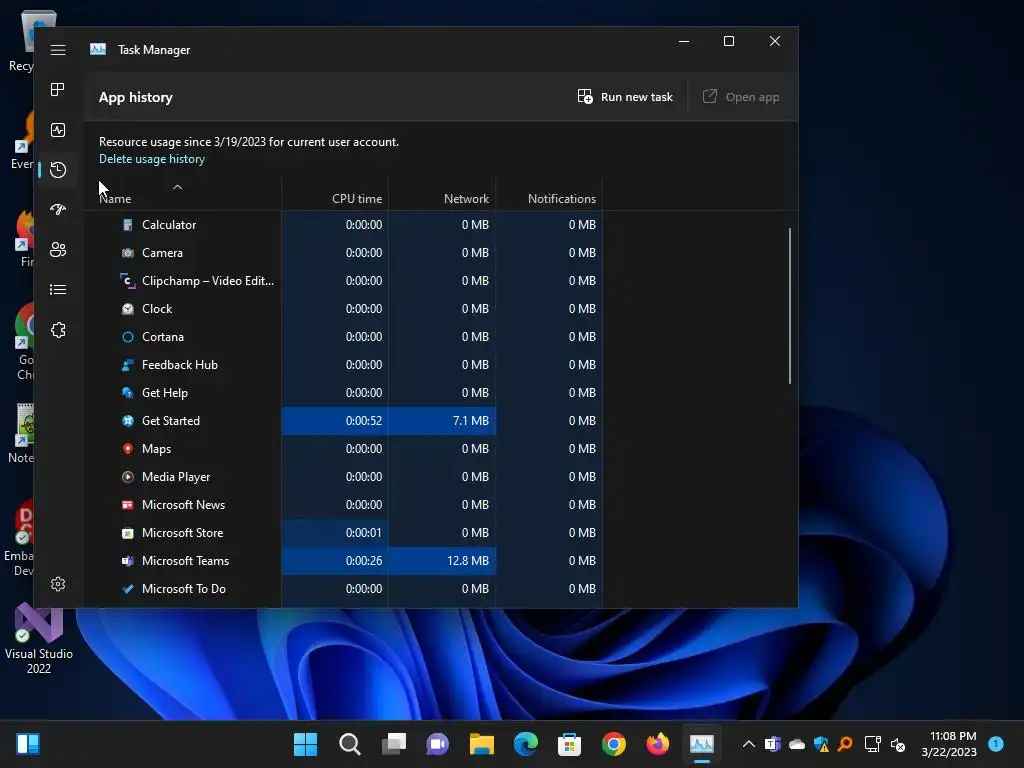This screenshot has width=1024, height=768.
Task: Select the Get Started icon
Action: point(128,421)
